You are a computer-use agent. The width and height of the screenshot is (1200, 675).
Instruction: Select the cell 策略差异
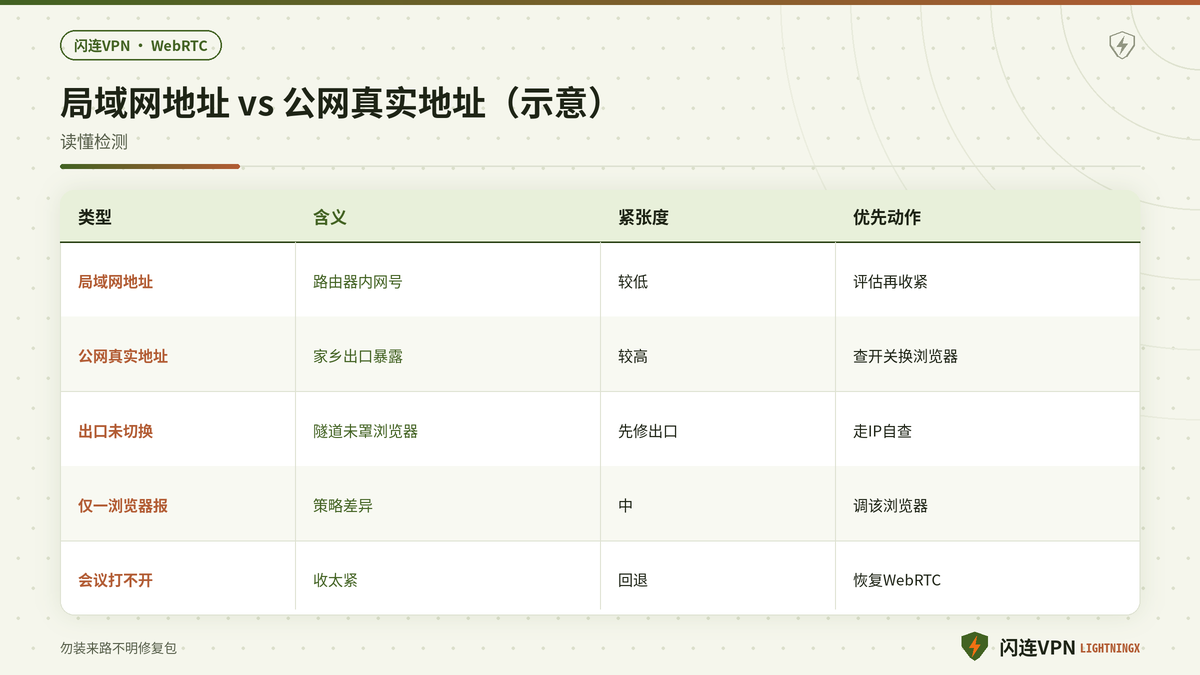343,506
